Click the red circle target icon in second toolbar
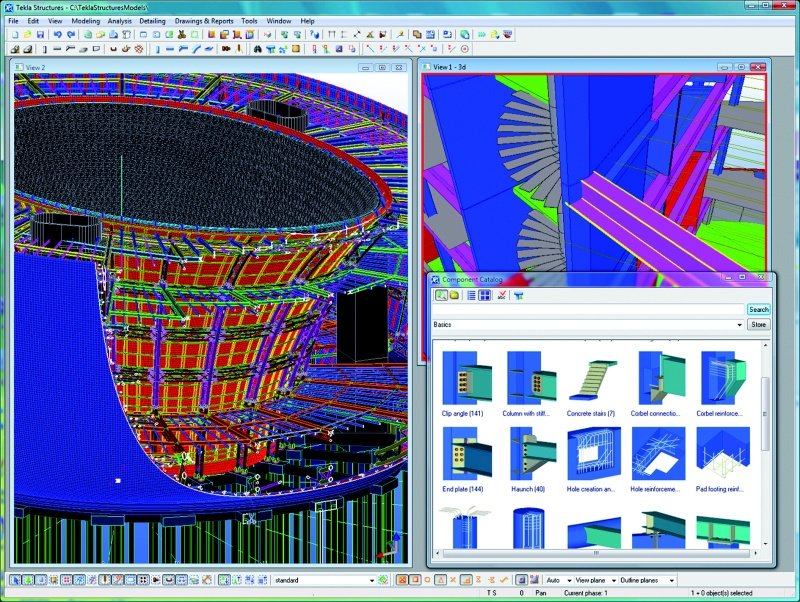 tap(464, 49)
